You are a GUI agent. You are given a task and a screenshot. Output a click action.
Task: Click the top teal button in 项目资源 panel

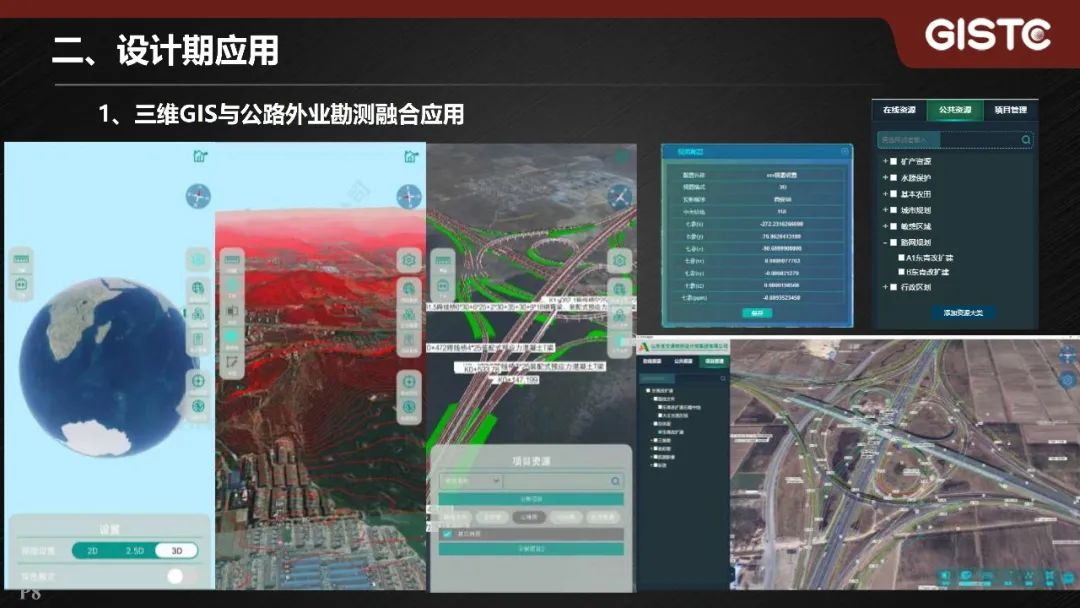[x=531, y=499]
